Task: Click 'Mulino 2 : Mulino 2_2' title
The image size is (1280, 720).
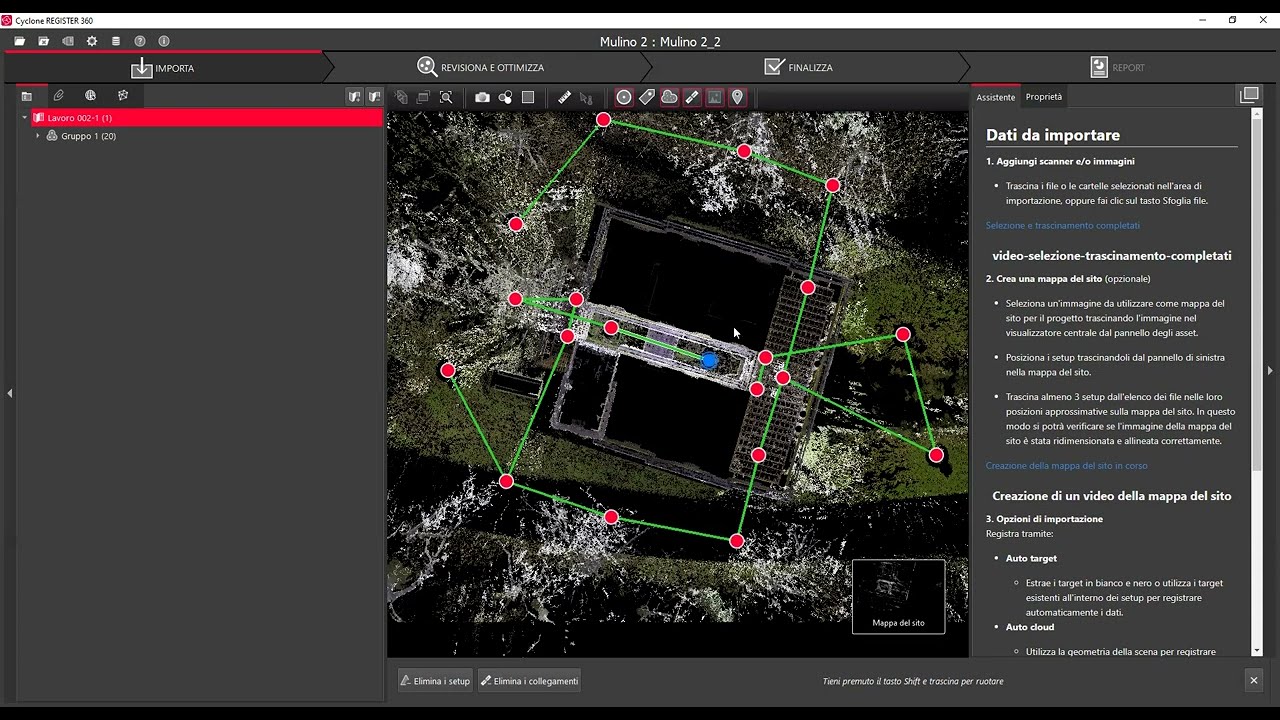Action: [x=660, y=42]
